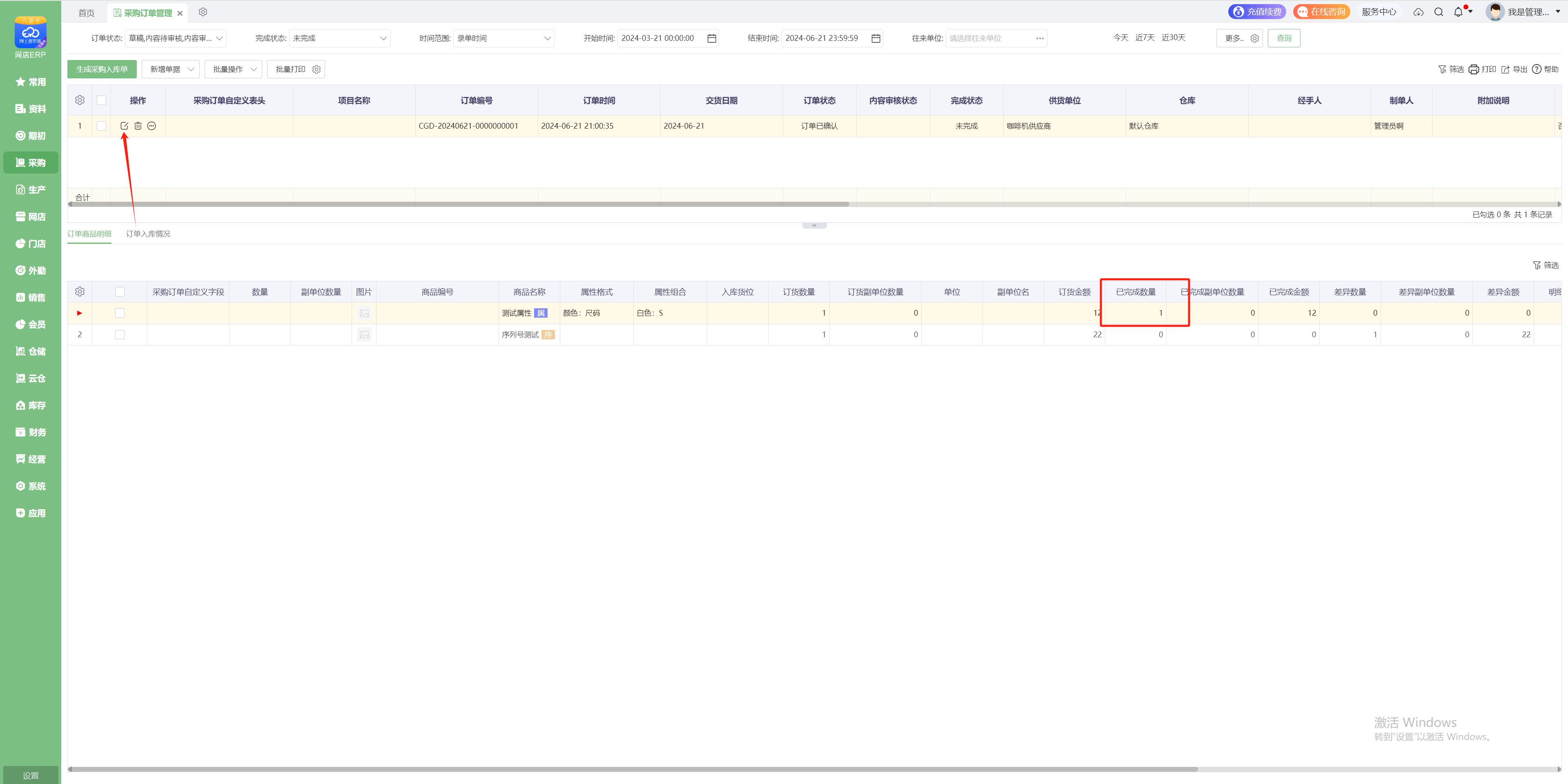The image size is (1568, 784).
Task: Open the 往来单位 selector ellipsis
Action: (1040, 38)
